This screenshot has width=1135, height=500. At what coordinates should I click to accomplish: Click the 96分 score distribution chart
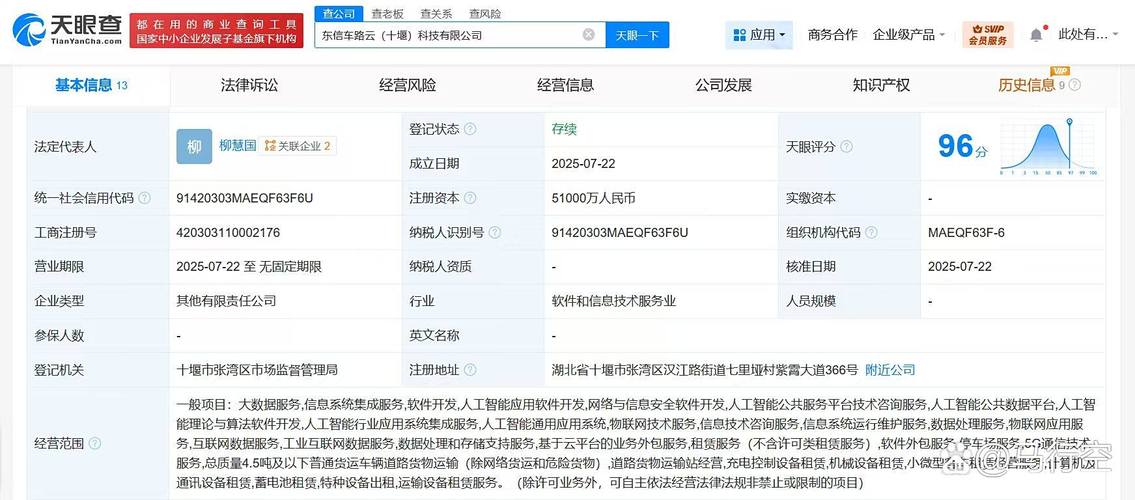click(1048, 147)
